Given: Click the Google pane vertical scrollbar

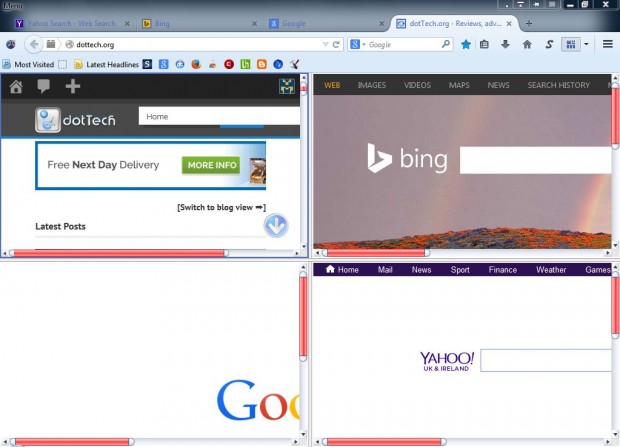Looking at the screenshot, I should (x=303, y=316).
